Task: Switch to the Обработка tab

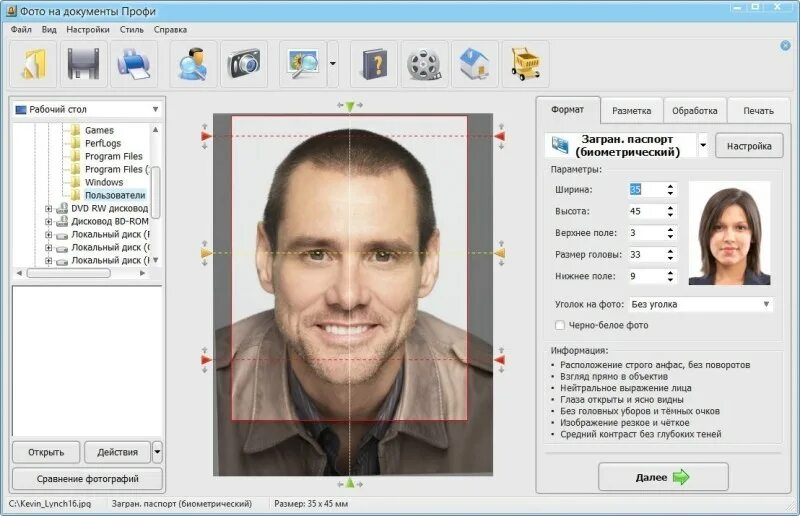Action: pos(694,111)
